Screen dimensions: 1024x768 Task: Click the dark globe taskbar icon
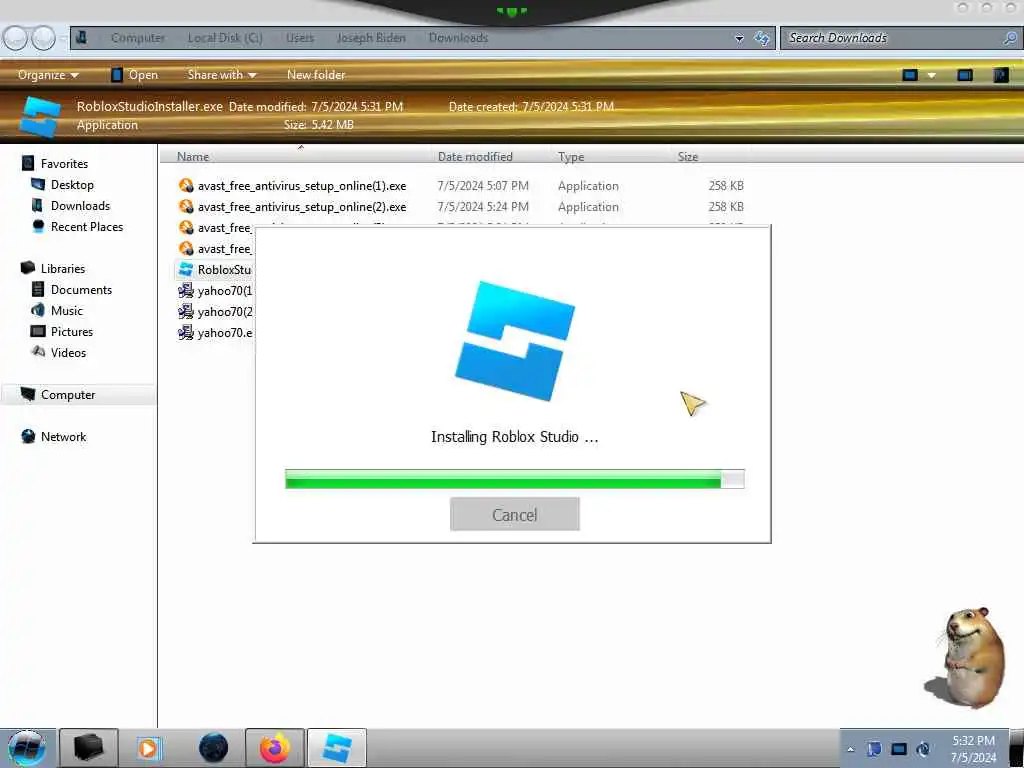[214, 748]
